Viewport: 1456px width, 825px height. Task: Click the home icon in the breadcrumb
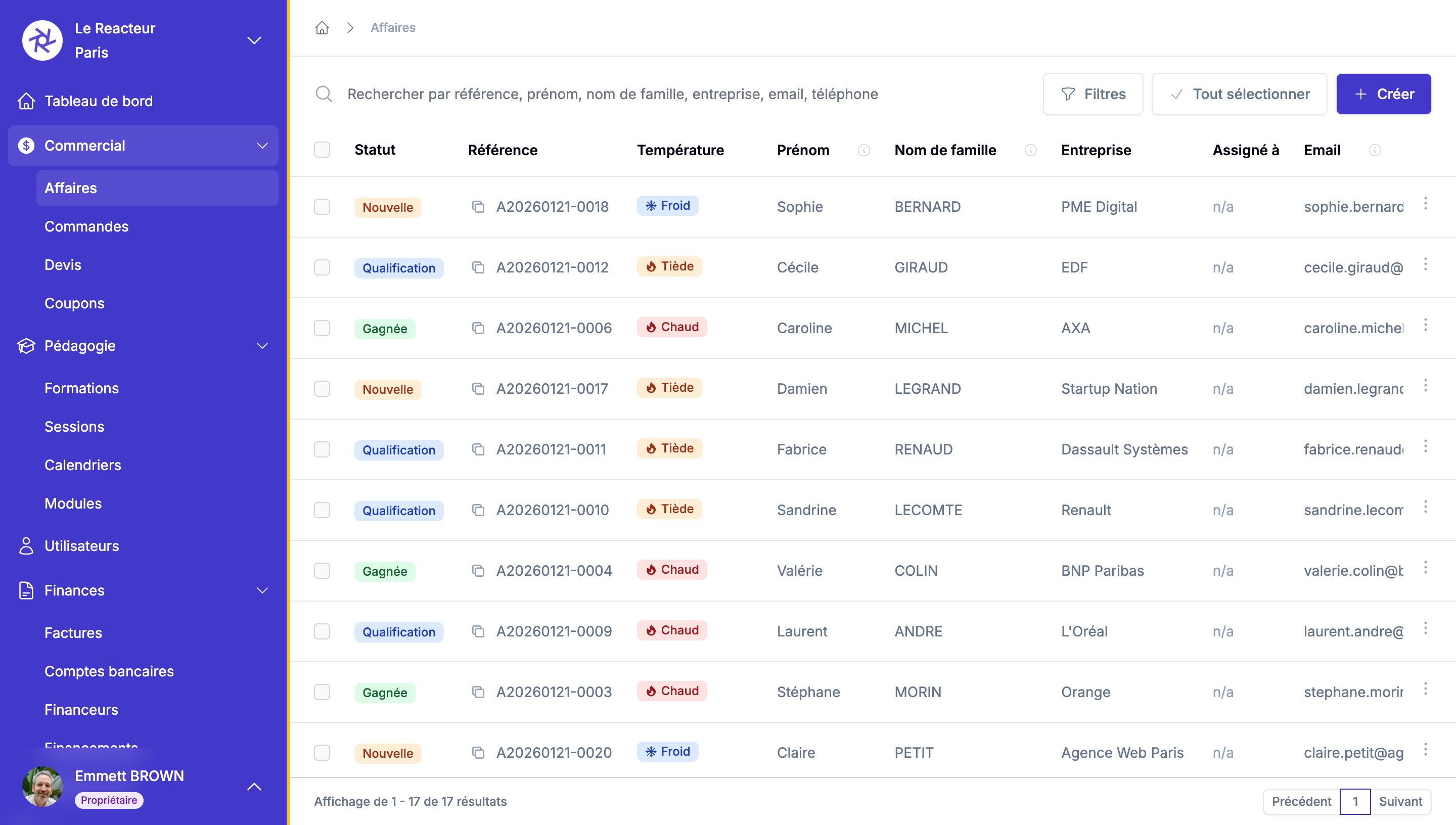coord(323,27)
